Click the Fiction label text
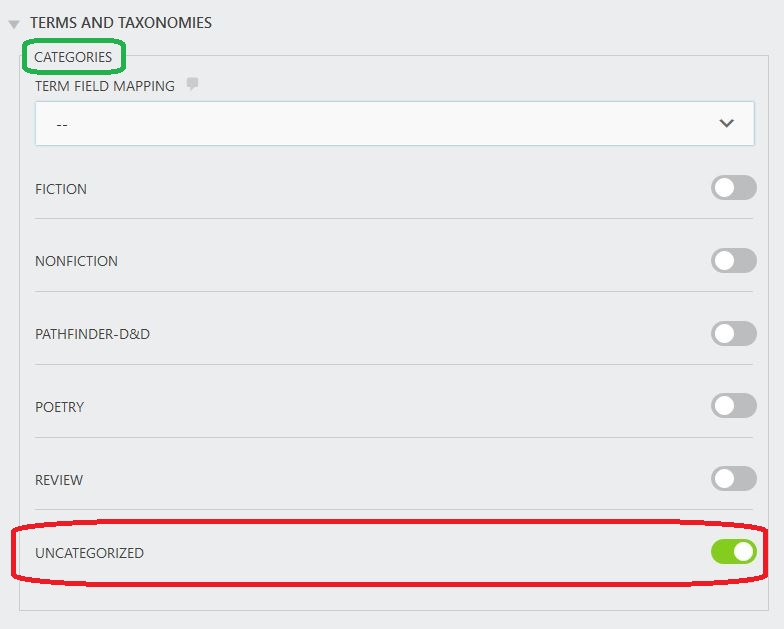784x629 pixels. tap(61, 189)
